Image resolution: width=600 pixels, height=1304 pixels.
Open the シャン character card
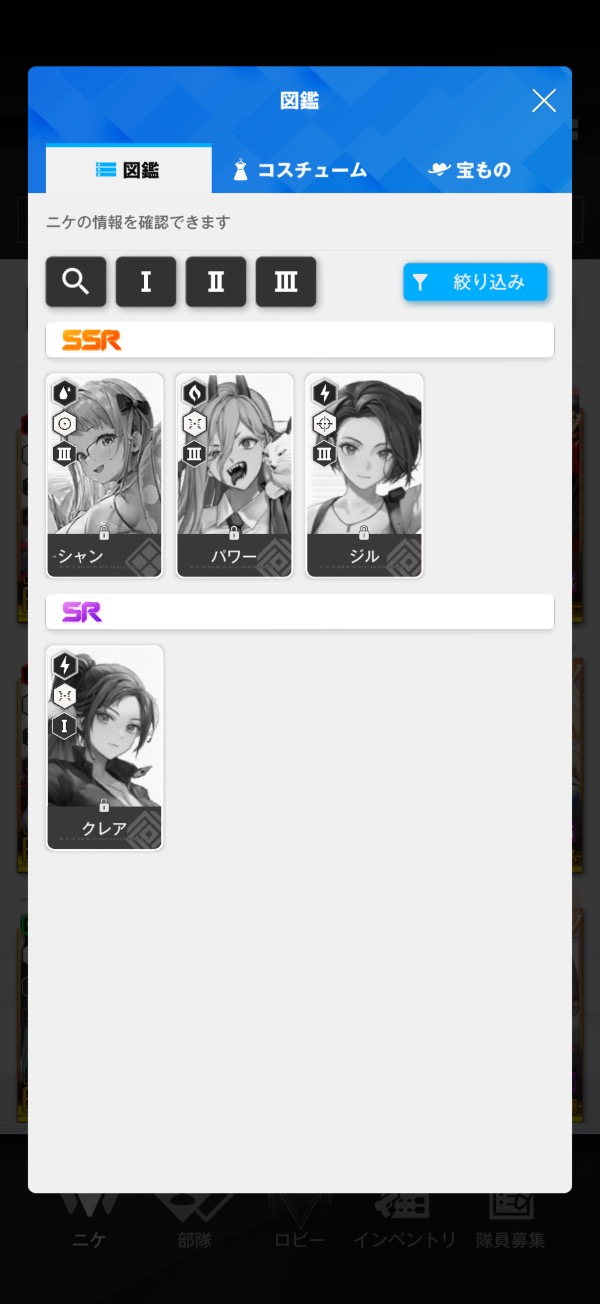click(104, 475)
